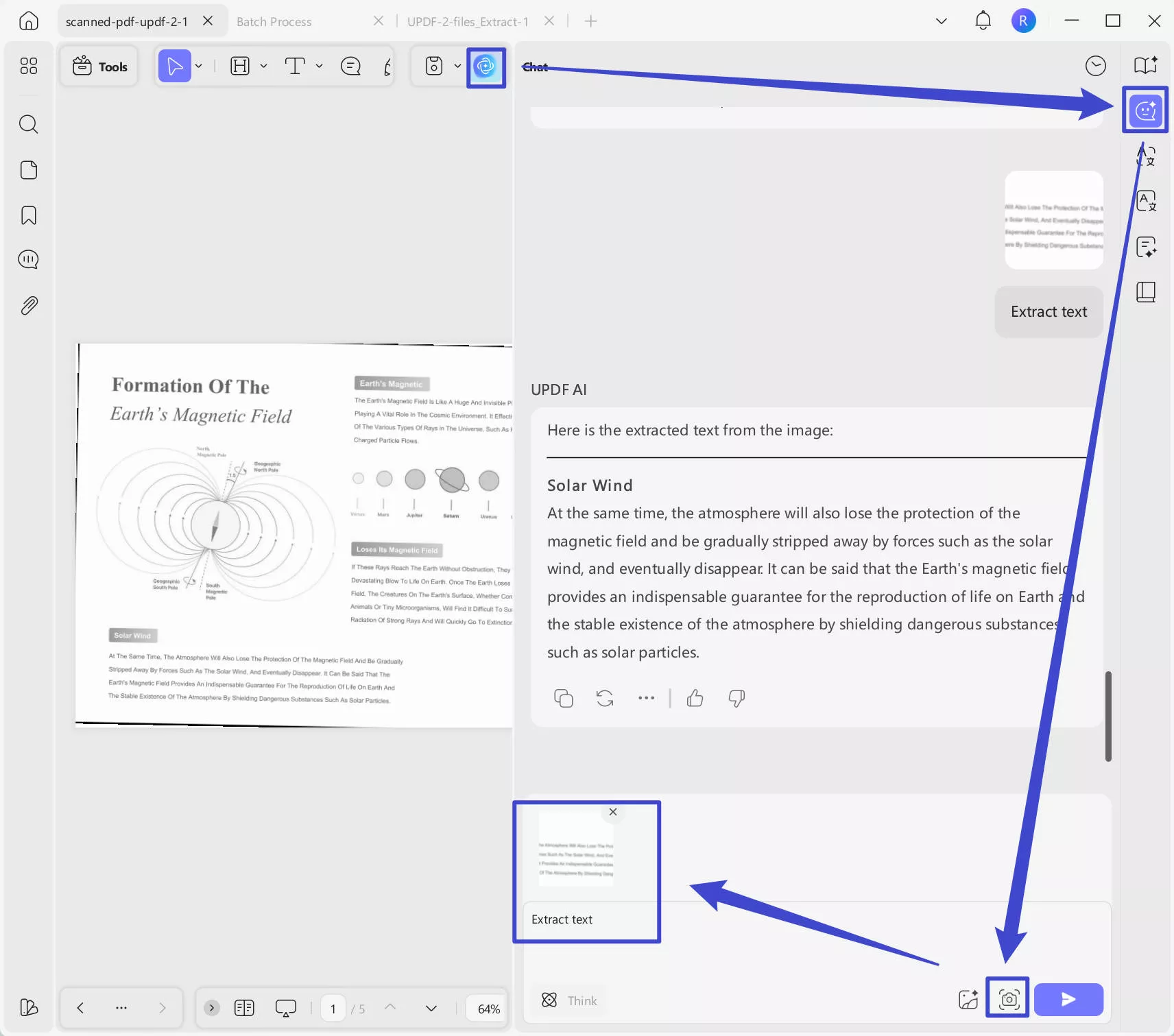This screenshot has height=1036, width=1174.
Task: Expand the select tool dropdown arrow
Action: click(198, 66)
